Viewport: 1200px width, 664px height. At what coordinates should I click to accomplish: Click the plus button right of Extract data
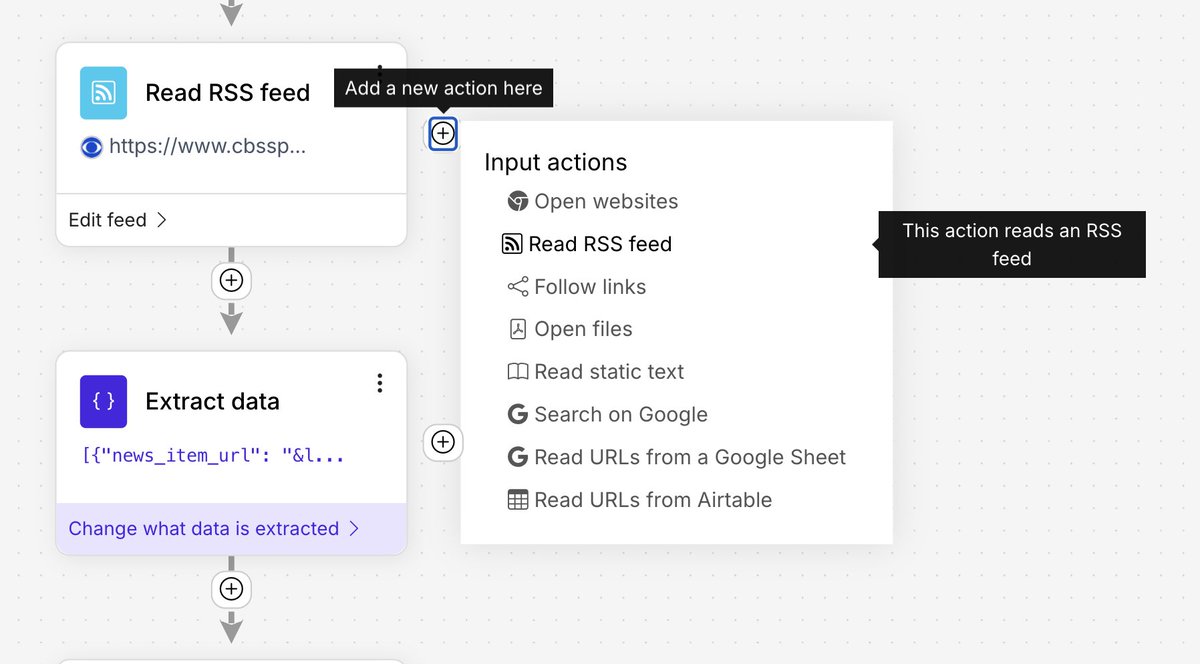[x=443, y=442]
